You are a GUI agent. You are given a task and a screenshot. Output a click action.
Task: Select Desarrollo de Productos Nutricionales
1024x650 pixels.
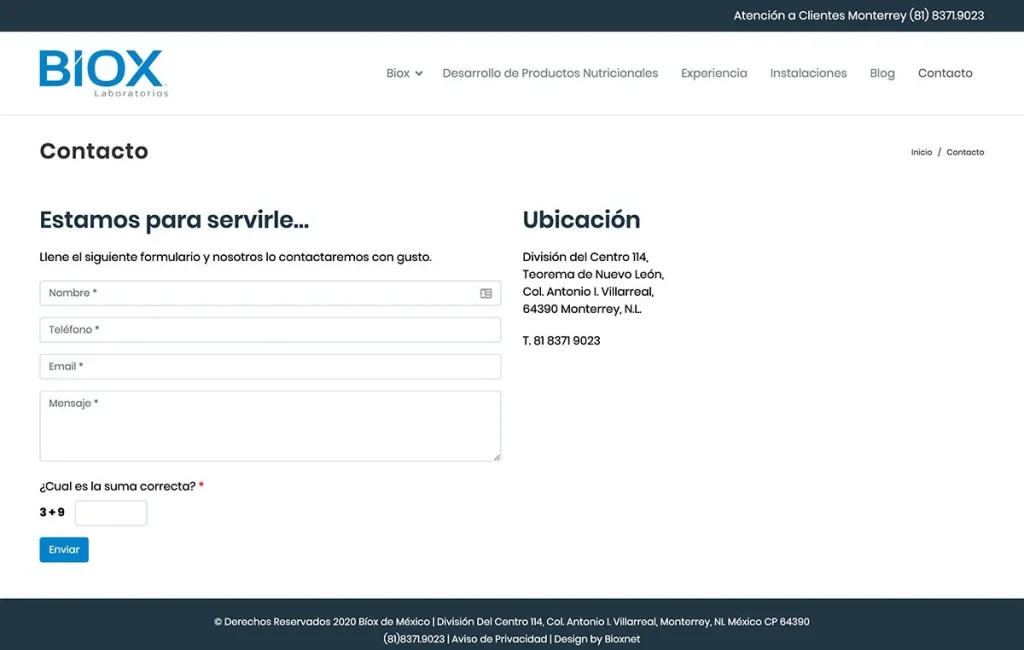pyautogui.click(x=550, y=73)
